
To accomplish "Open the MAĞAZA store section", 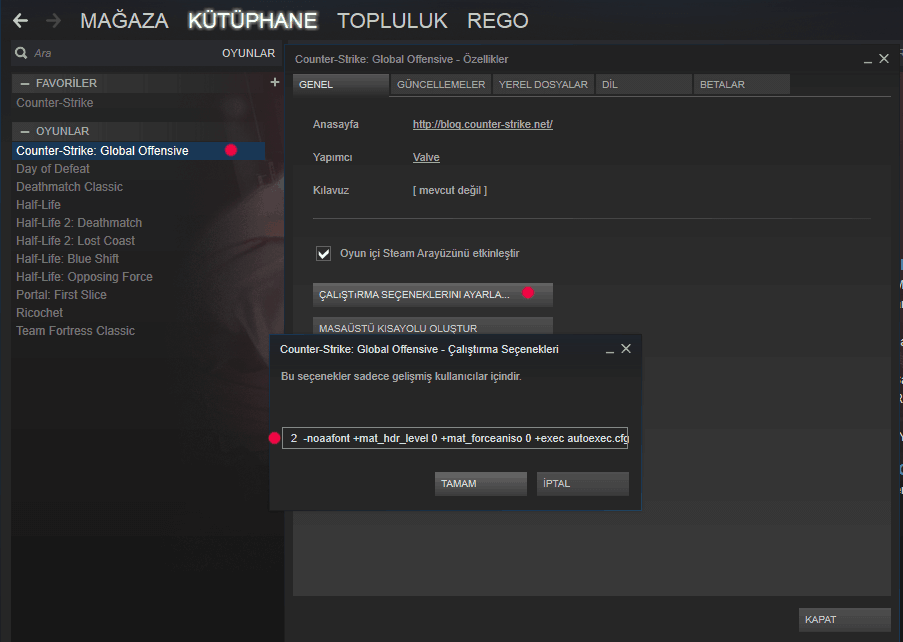I will (124, 21).
